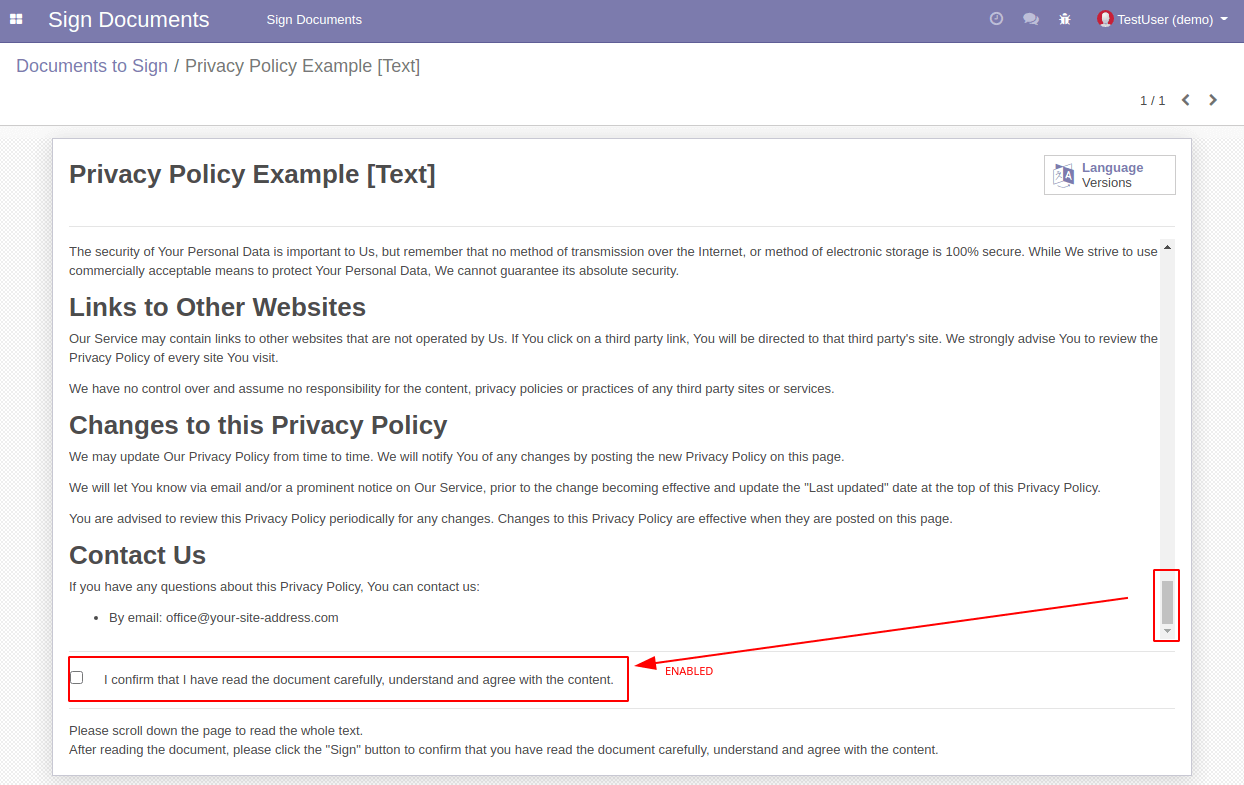Open the Language Versions button

[1109, 175]
